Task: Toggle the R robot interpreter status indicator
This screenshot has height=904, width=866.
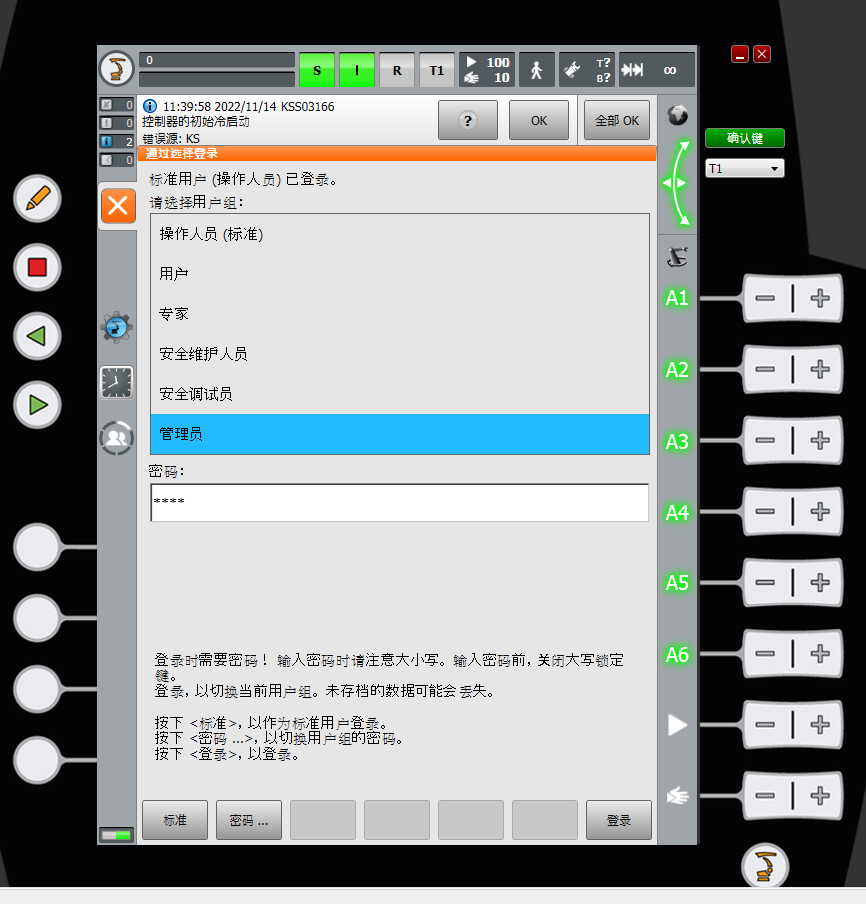Action: point(397,70)
